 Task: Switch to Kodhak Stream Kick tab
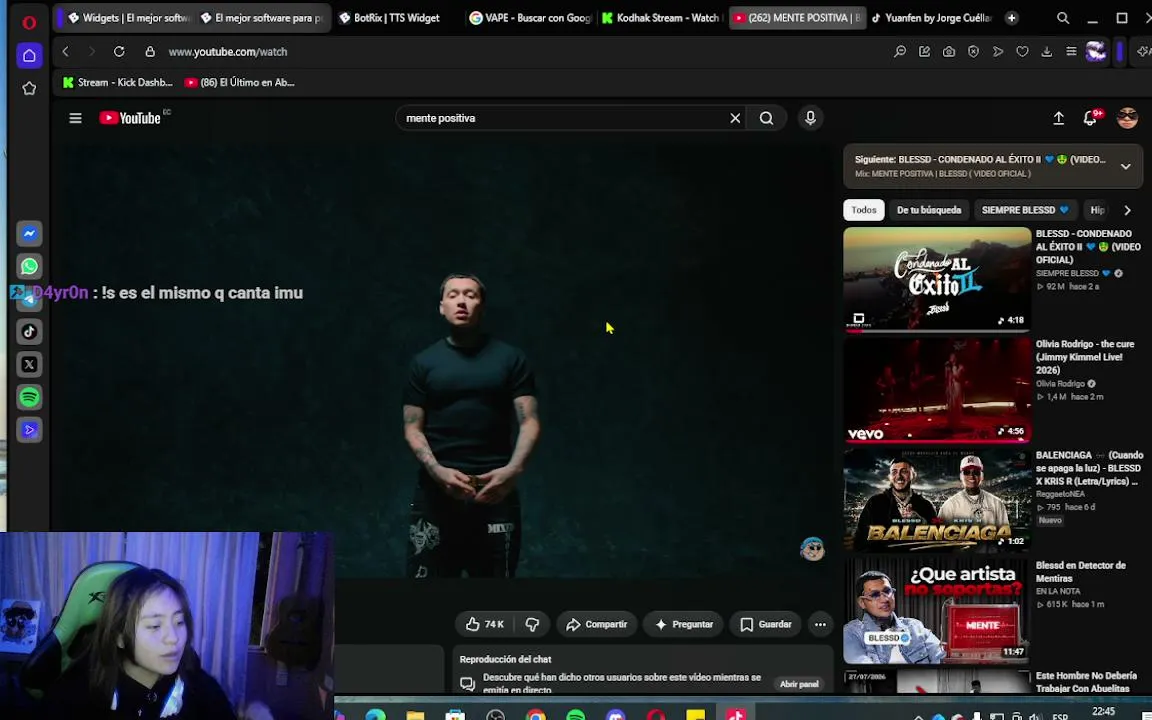[x=661, y=18]
